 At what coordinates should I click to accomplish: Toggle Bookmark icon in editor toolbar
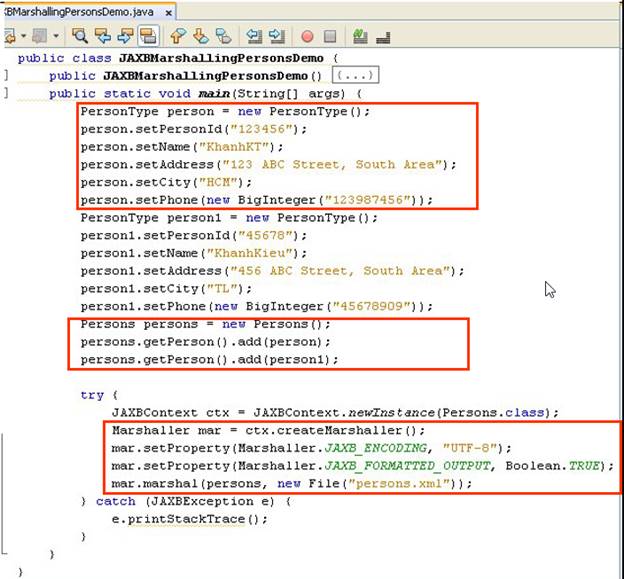pyautogui.click(x=223, y=36)
